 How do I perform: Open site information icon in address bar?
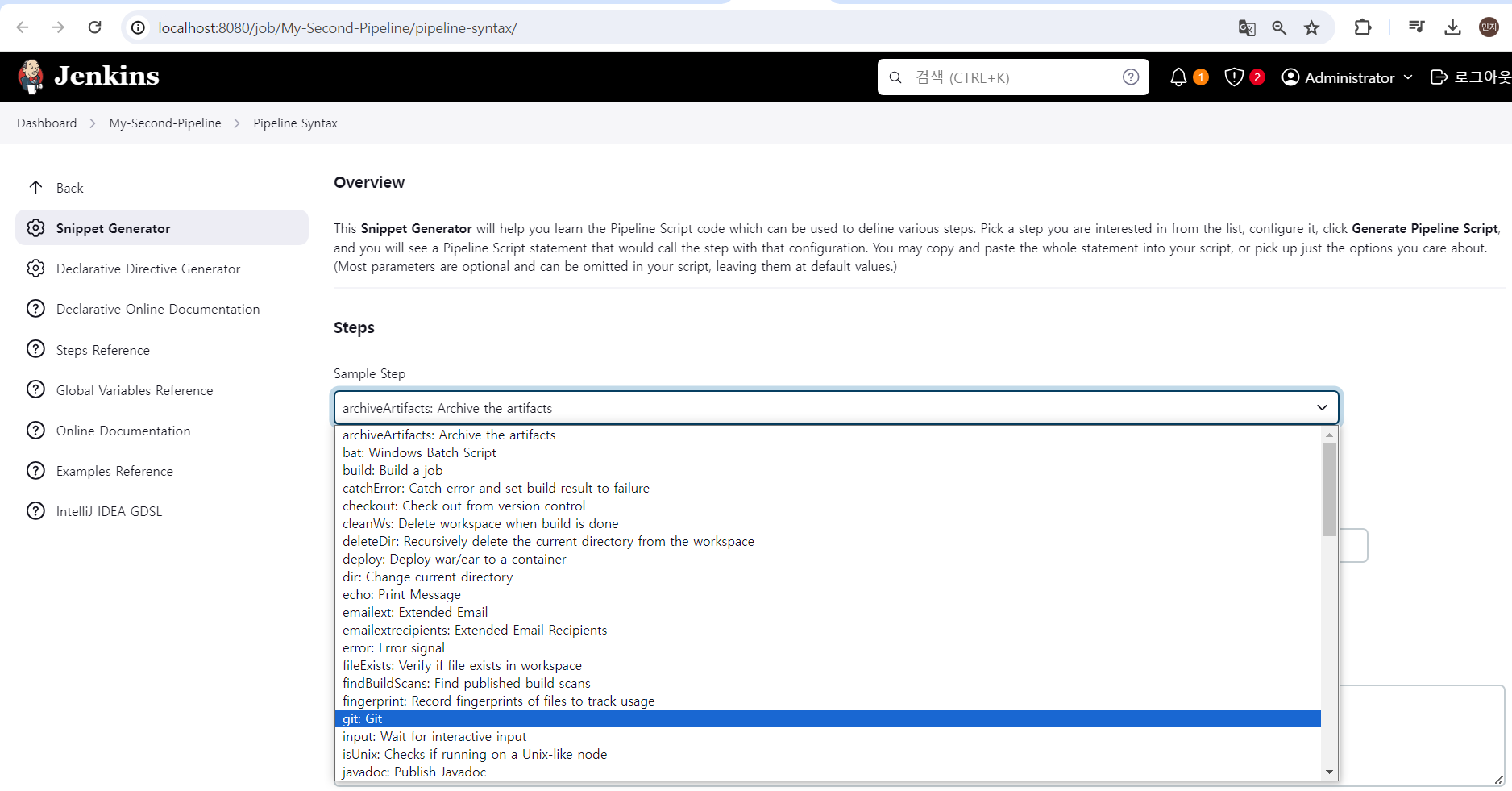(x=139, y=27)
